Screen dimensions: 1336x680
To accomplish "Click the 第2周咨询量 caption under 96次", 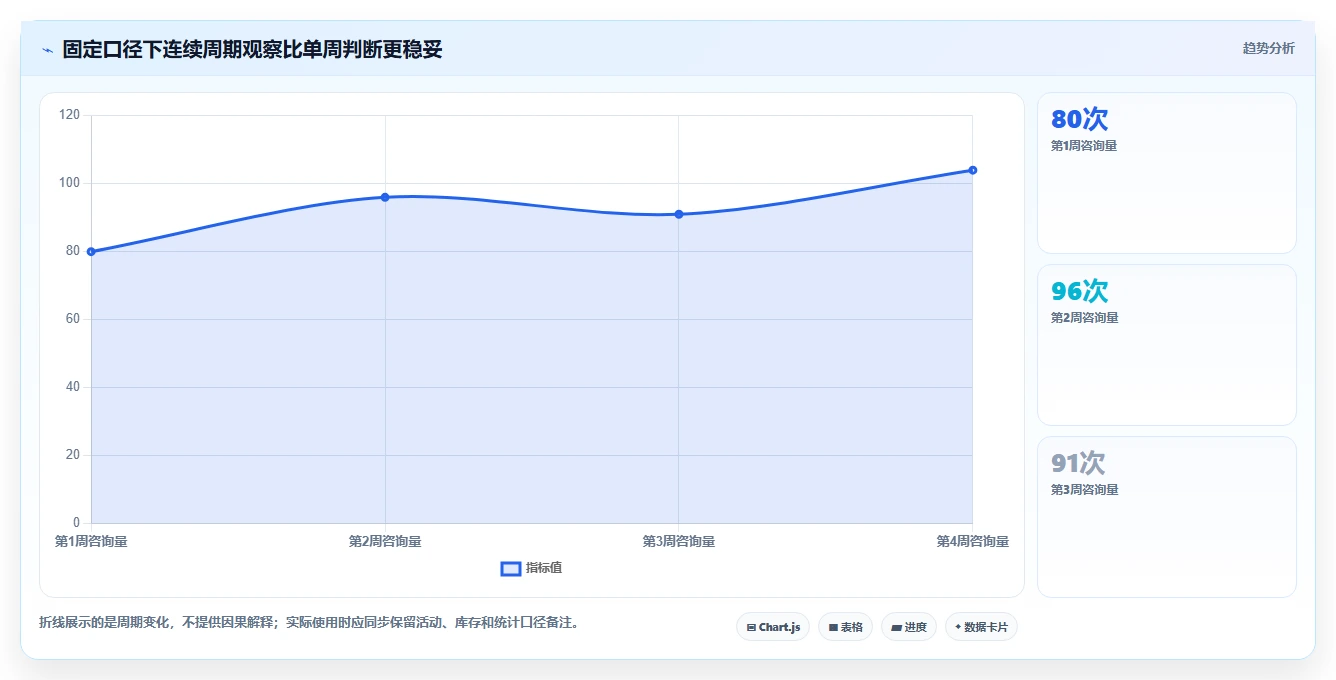I will point(1084,318).
